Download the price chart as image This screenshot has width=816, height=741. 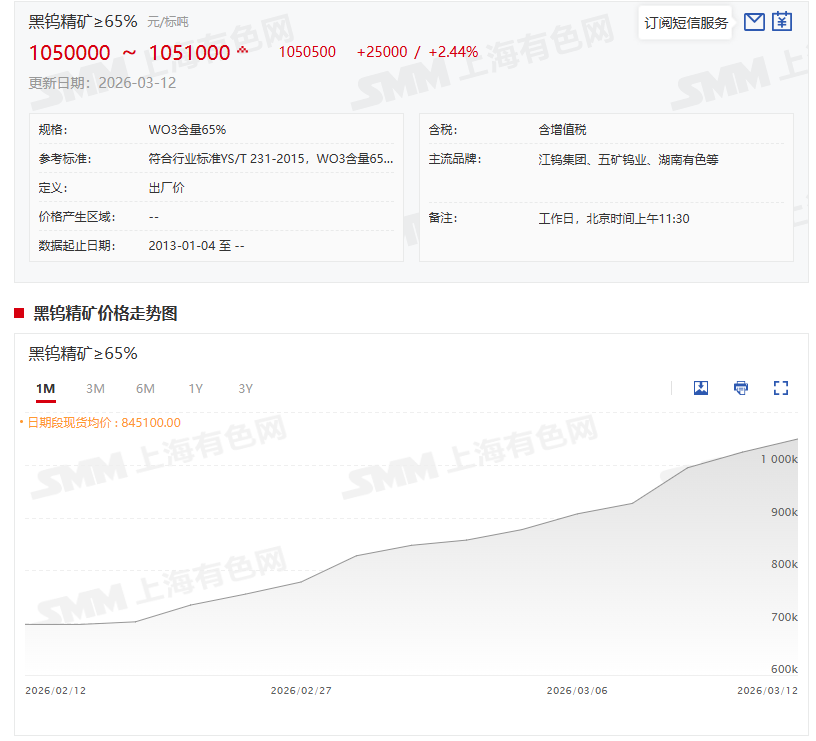pos(701,388)
